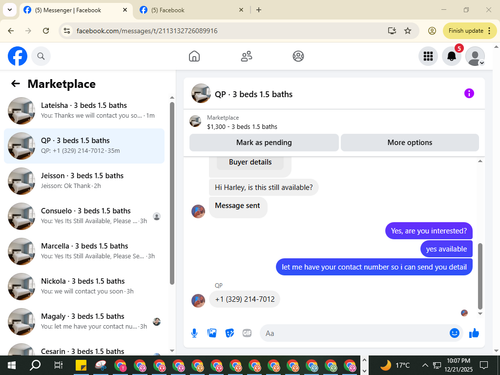Go to the Home feed icon

194,56
